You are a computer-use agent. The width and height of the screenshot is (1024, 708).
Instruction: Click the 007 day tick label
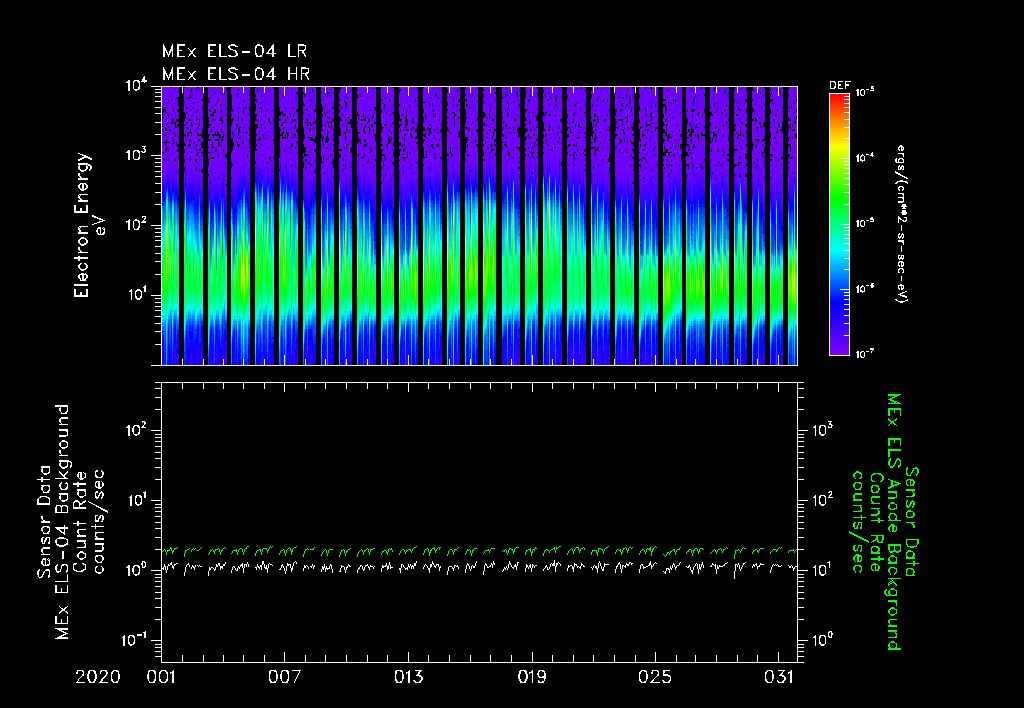[284, 677]
